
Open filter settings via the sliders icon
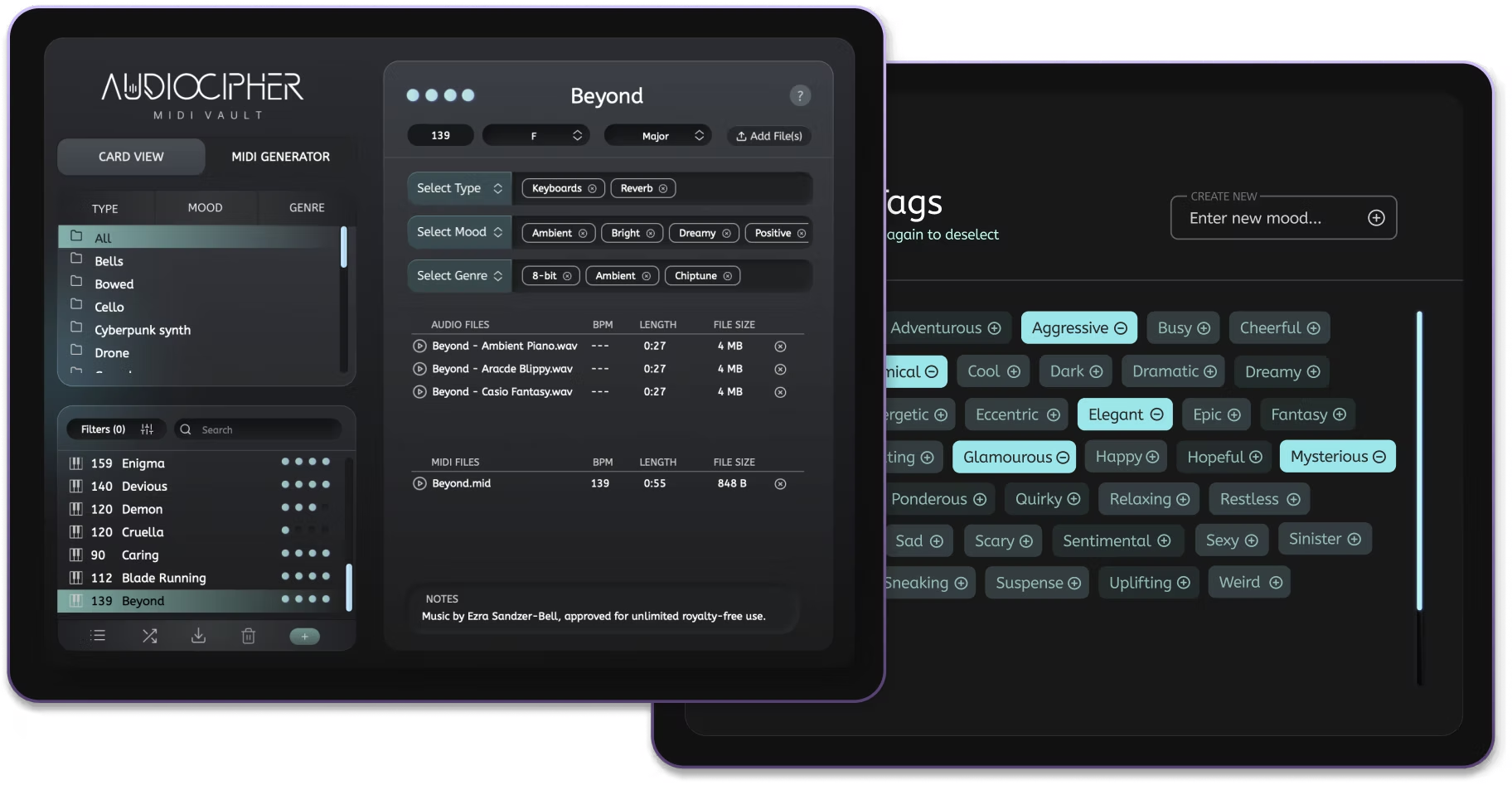click(x=147, y=429)
